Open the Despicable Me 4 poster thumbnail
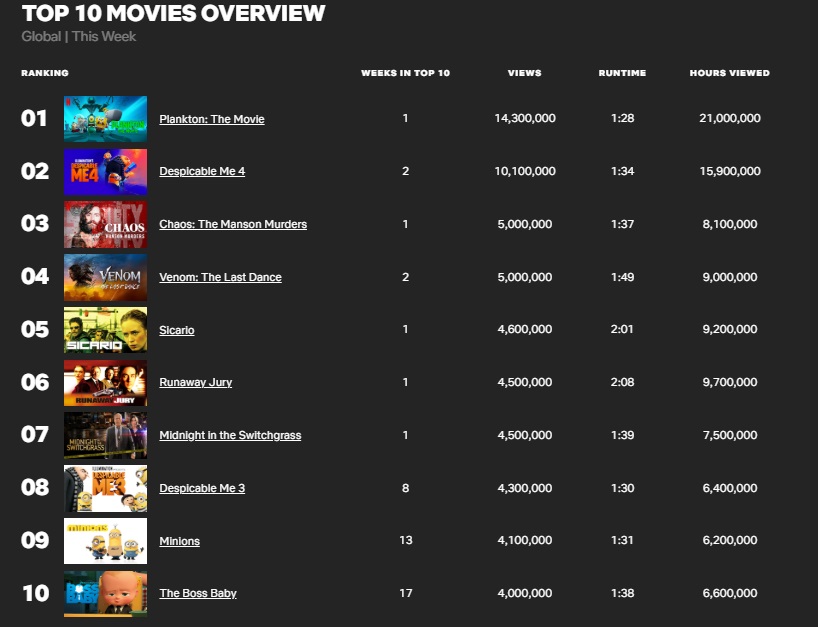818x627 pixels. [x=105, y=172]
